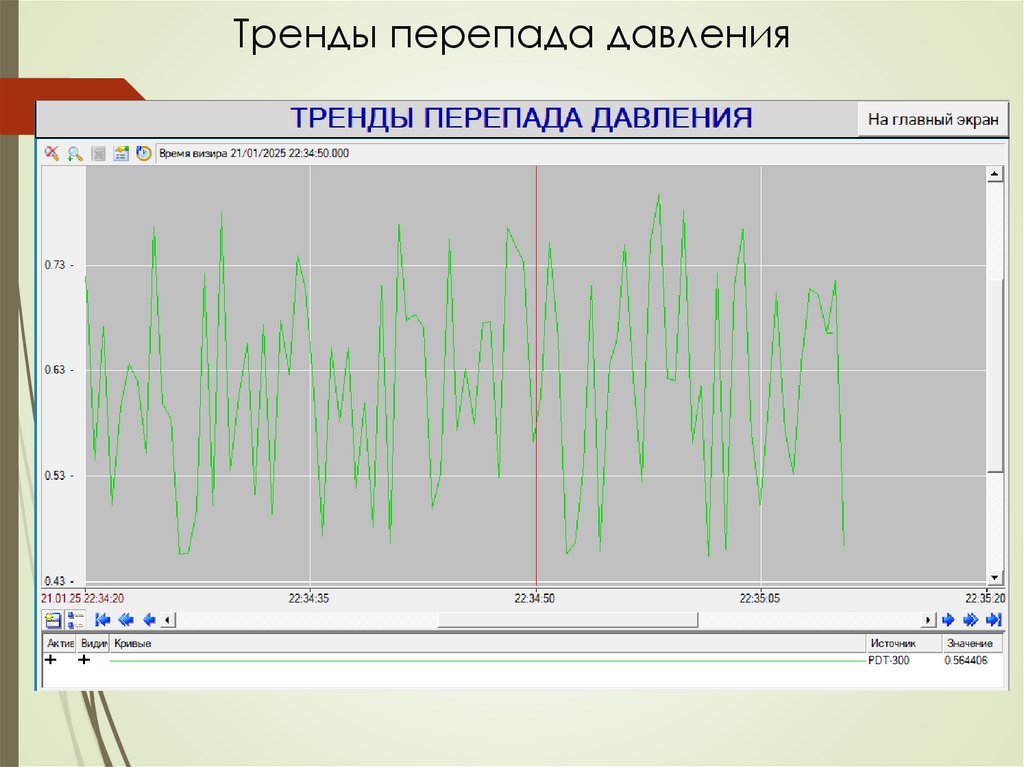Image resolution: width=1024 pixels, height=767 pixels.
Task: Click the magnifier zoom icon in the toolbar
Action: pyautogui.click(x=75, y=154)
